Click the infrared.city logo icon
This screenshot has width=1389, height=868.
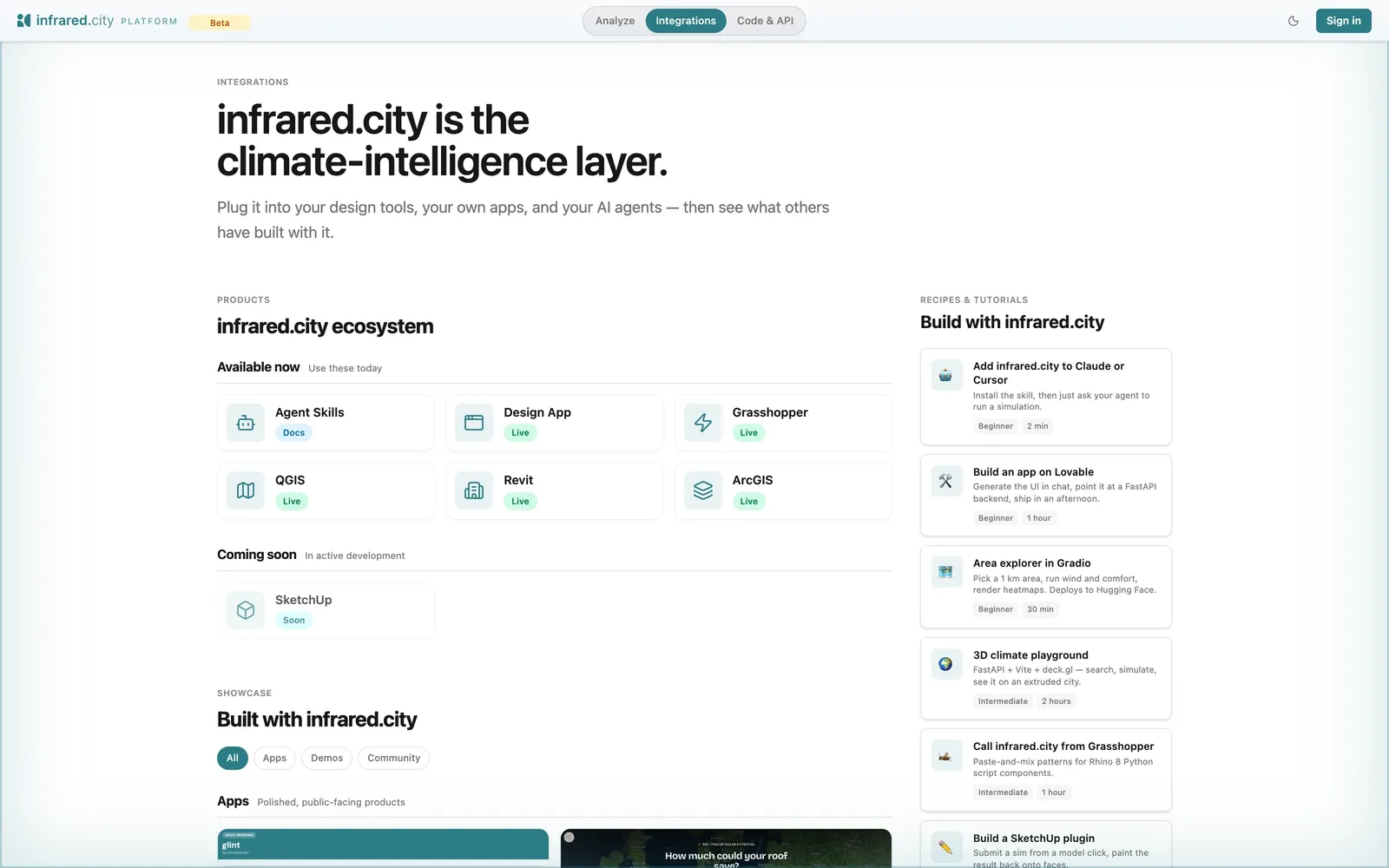pyautogui.click(x=24, y=20)
